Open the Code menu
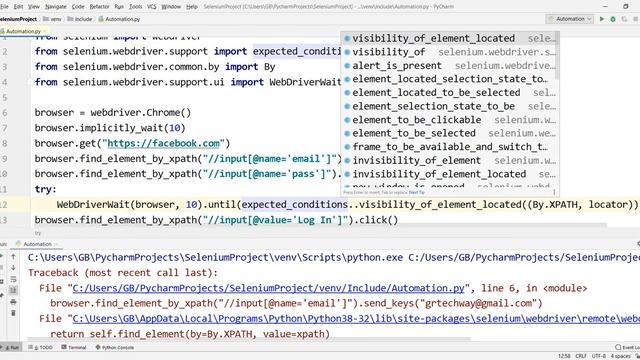Viewport: 640px width, 360px height. coord(78,7)
